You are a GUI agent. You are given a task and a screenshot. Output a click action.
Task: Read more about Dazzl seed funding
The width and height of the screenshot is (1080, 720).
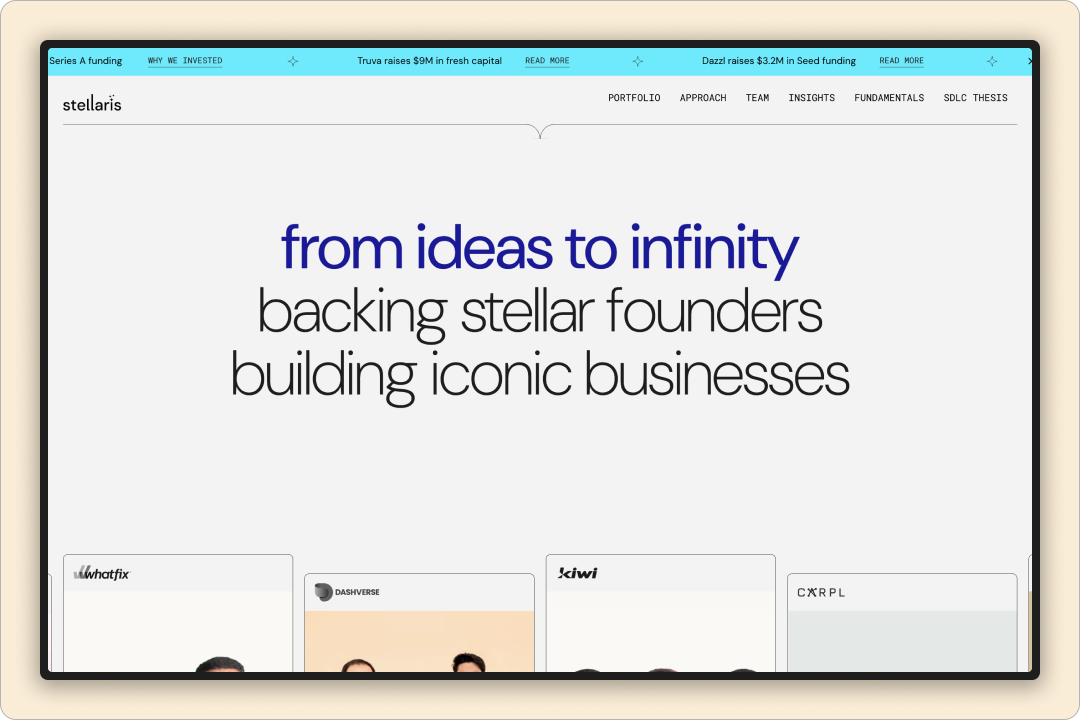(901, 61)
